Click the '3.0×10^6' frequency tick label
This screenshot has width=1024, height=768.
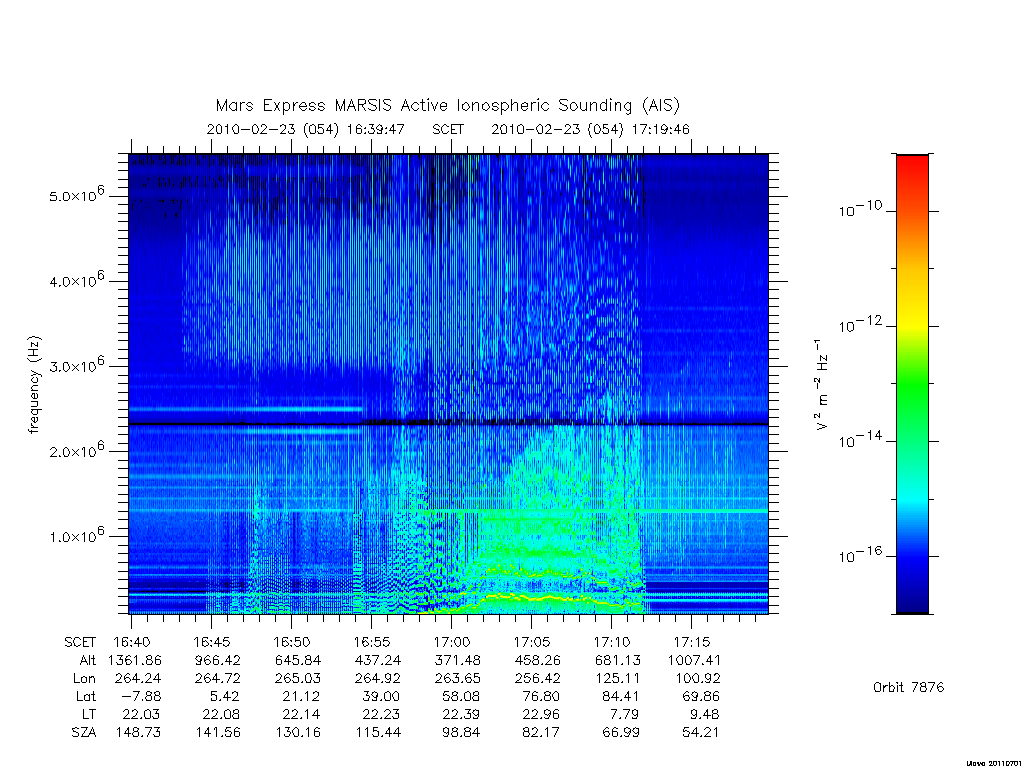coord(76,365)
